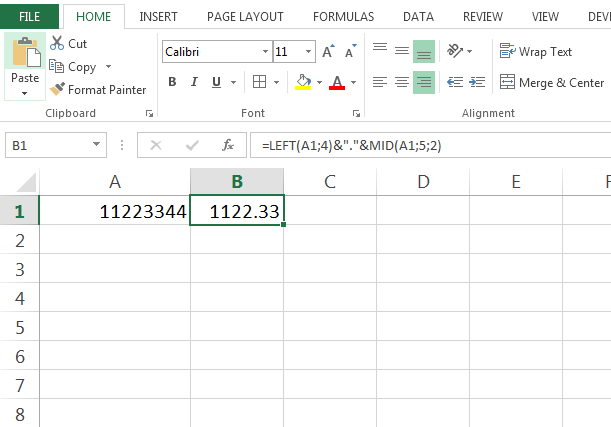Toggle Italic formatting
Image resolution: width=611 pixels, height=427 pixels.
pos(194,82)
